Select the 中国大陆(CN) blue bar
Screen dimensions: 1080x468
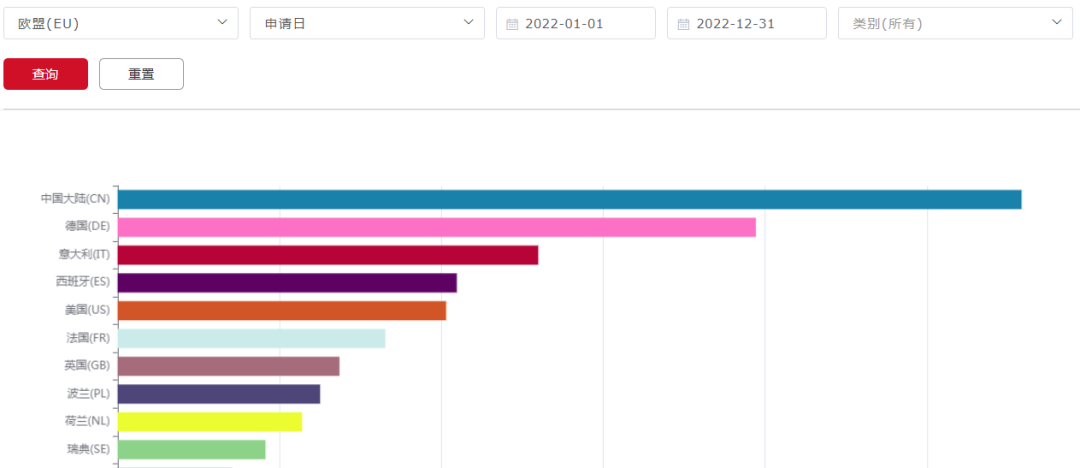pos(569,199)
